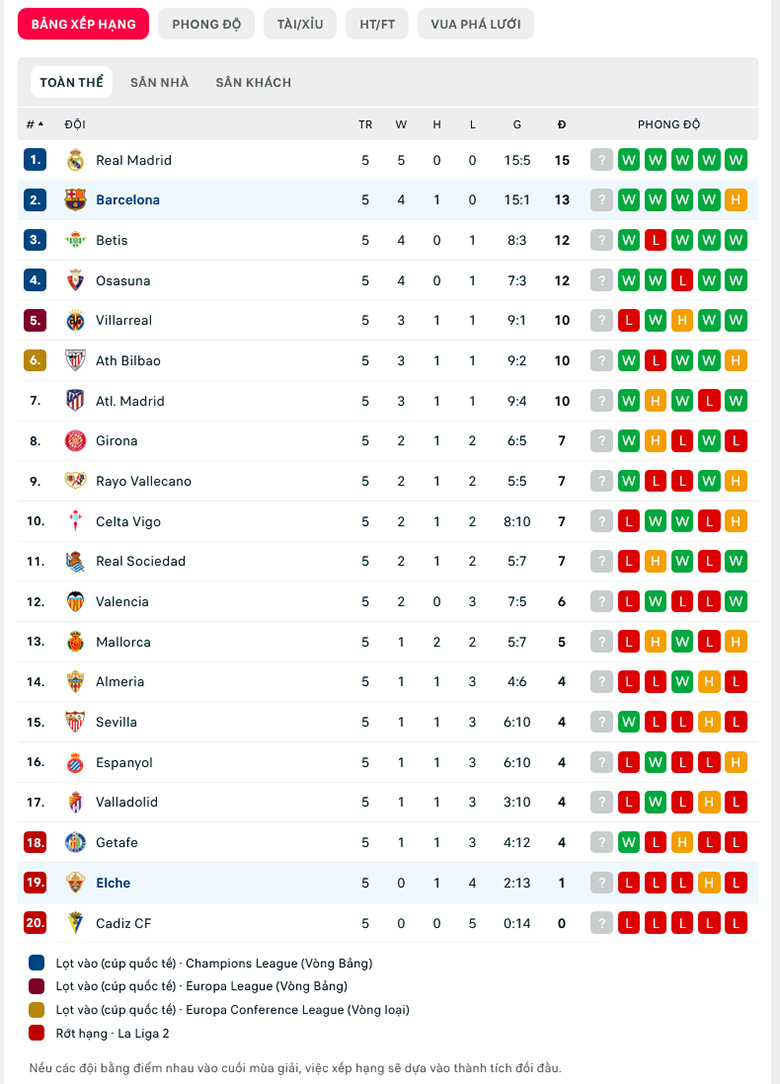Click the blue Champions League legend swatch
Viewport: 780px width, 1084px height.
pyautogui.click(x=37, y=962)
